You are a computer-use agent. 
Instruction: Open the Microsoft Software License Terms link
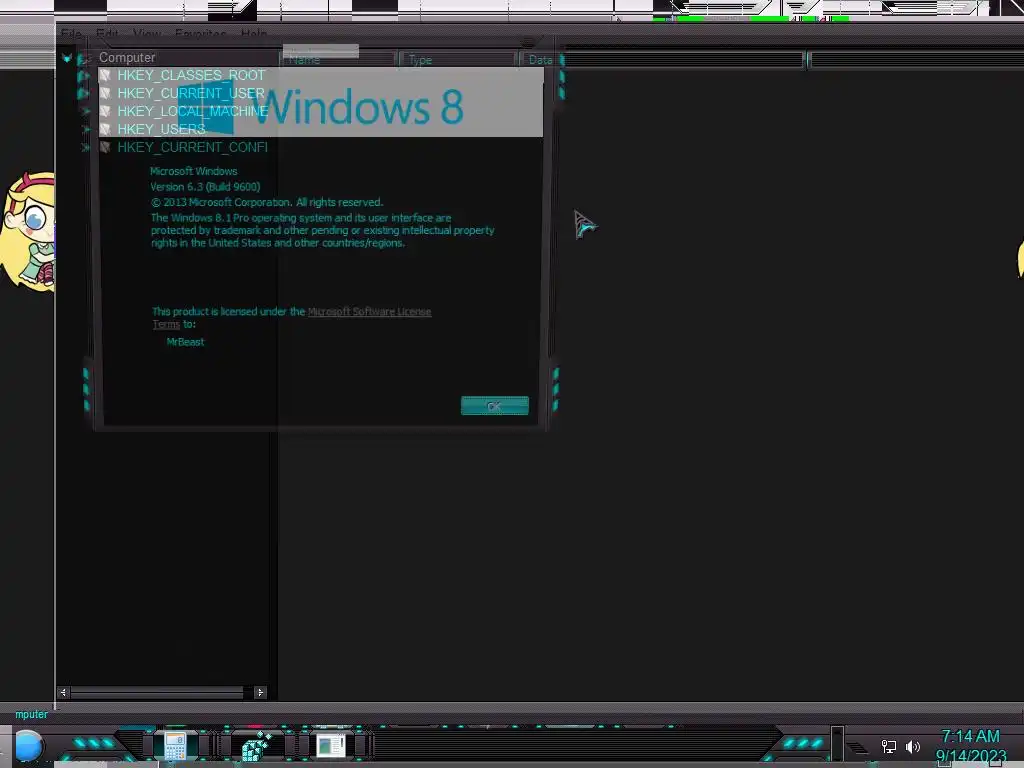[369, 312]
